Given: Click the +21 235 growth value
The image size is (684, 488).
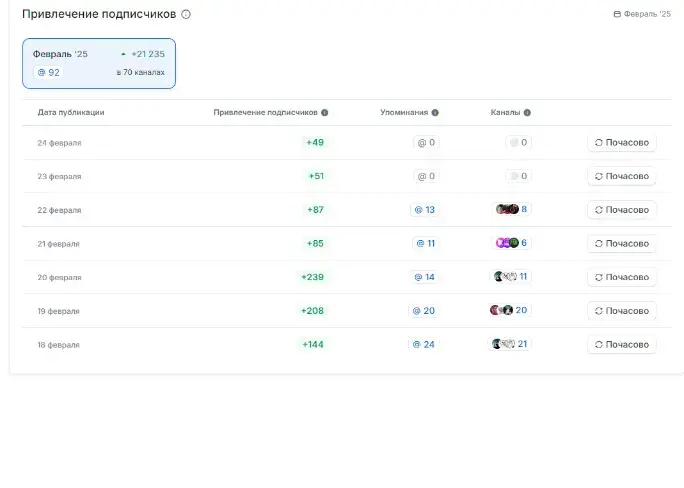Looking at the screenshot, I should pyautogui.click(x=148, y=54).
